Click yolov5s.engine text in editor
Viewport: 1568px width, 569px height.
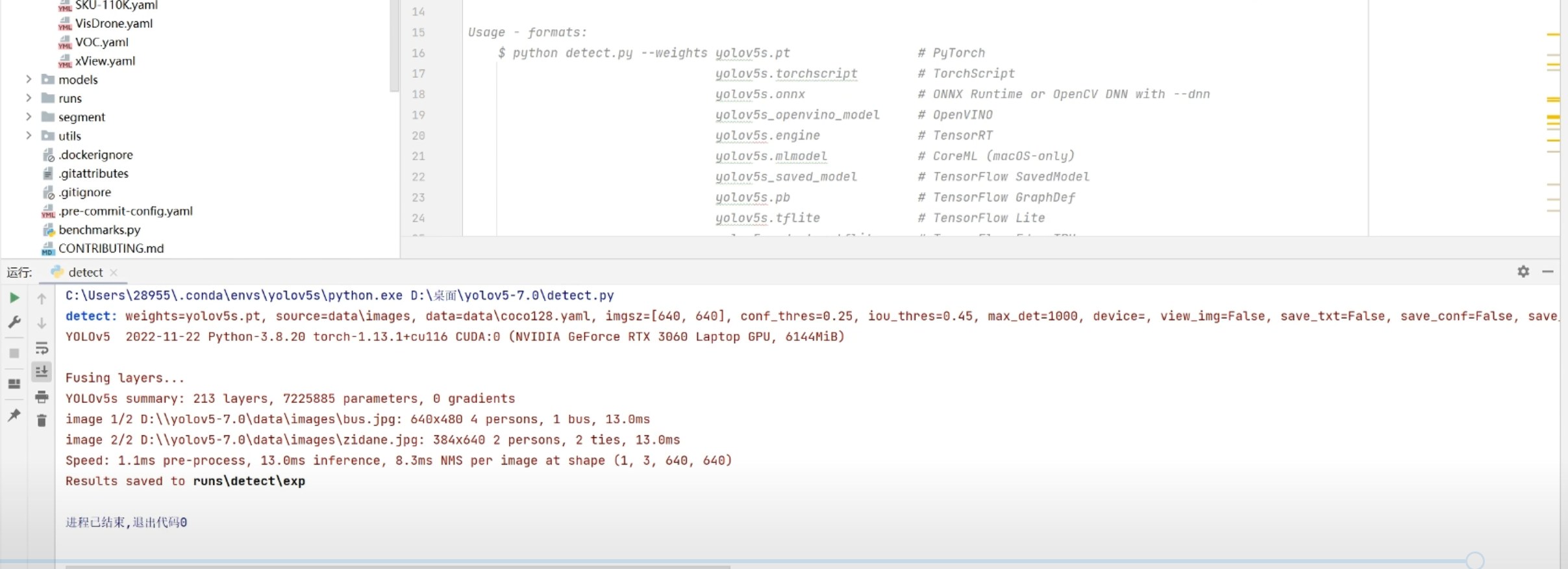tap(767, 136)
